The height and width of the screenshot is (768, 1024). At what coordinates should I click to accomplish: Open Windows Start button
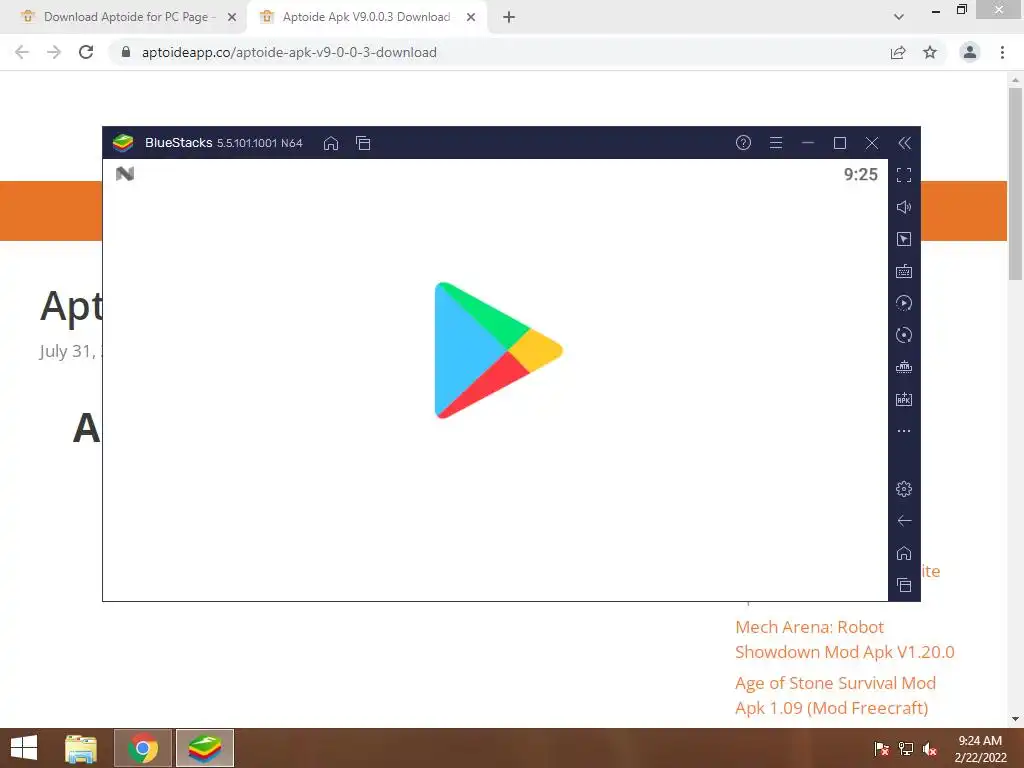coord(24,748)
